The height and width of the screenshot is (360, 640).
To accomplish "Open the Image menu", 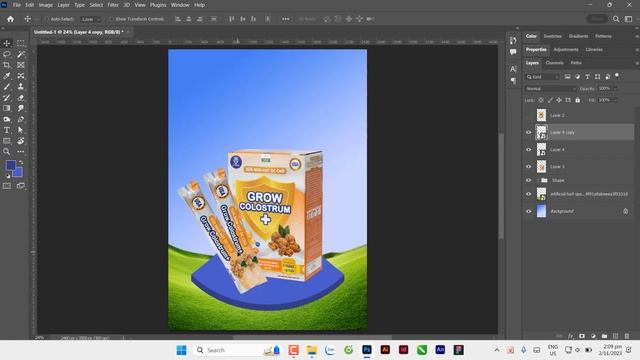I will pyautogui.click(x=46, y=5).
